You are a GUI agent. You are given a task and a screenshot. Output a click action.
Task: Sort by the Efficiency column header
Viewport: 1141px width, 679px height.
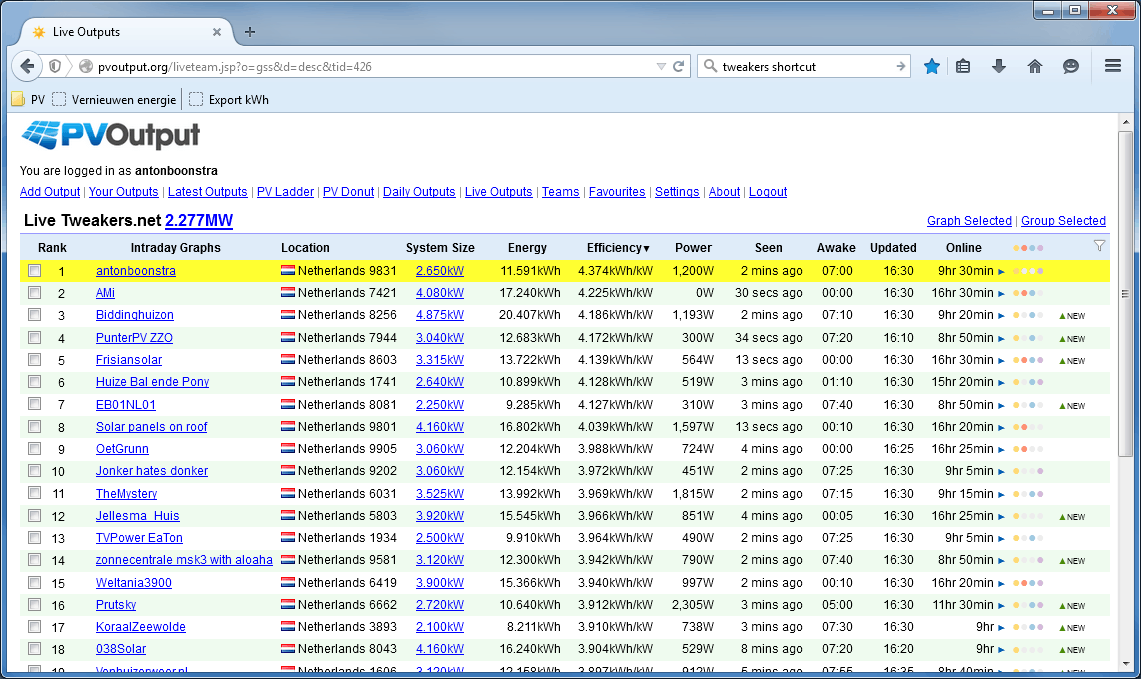point(617,248)
